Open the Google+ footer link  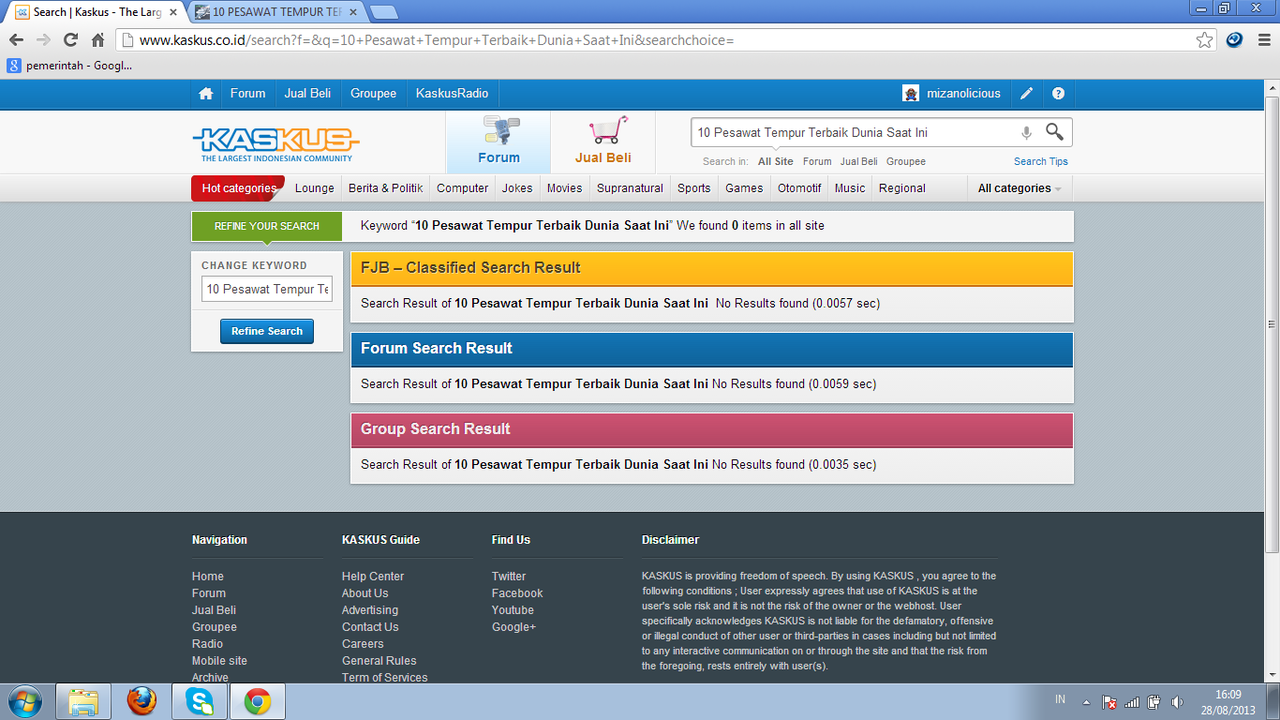(514, 627)
